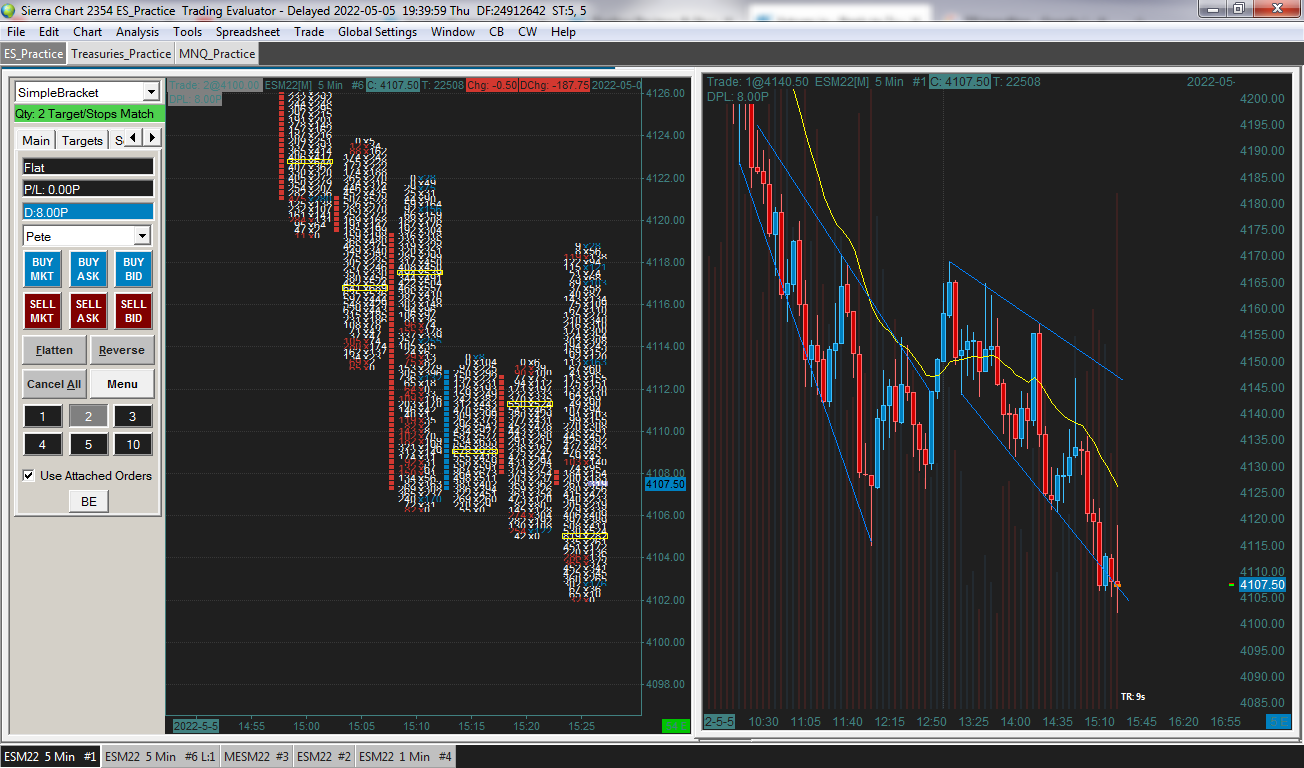Set order quantity to 10
The image size is (1304, 768).
(133, 444)
